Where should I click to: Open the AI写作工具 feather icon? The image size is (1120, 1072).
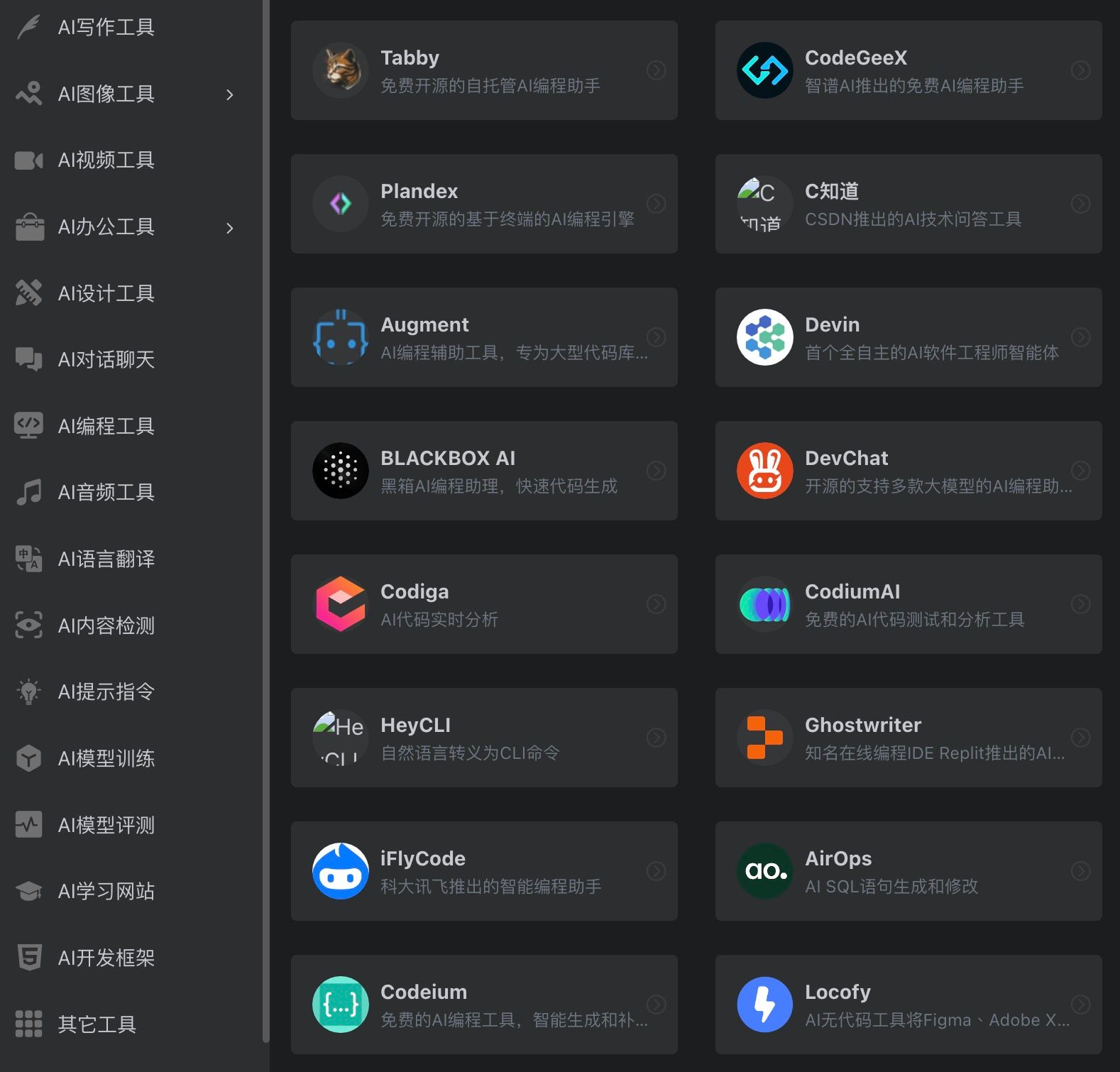(28, 27)
